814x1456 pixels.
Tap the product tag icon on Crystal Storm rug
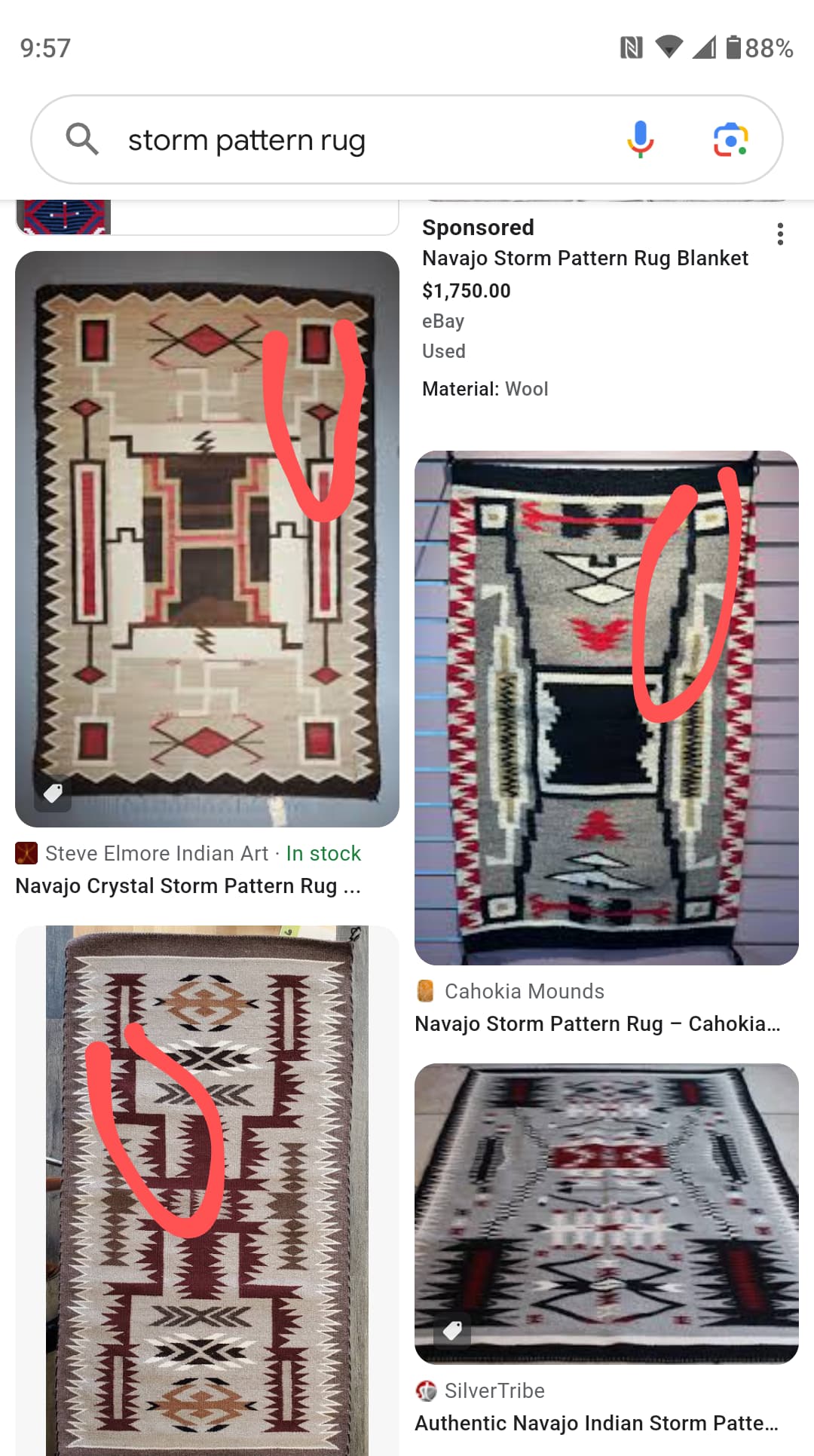(x=53, y=793)
